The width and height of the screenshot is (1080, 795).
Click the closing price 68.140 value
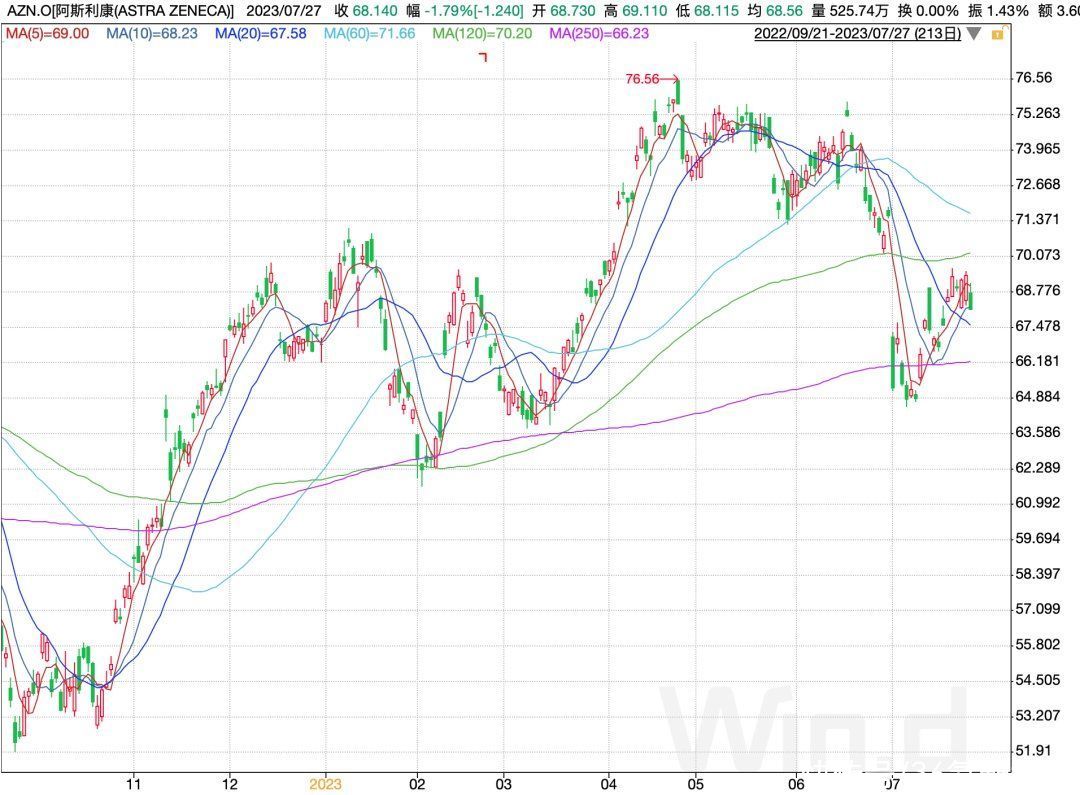[x=375, y=11]
